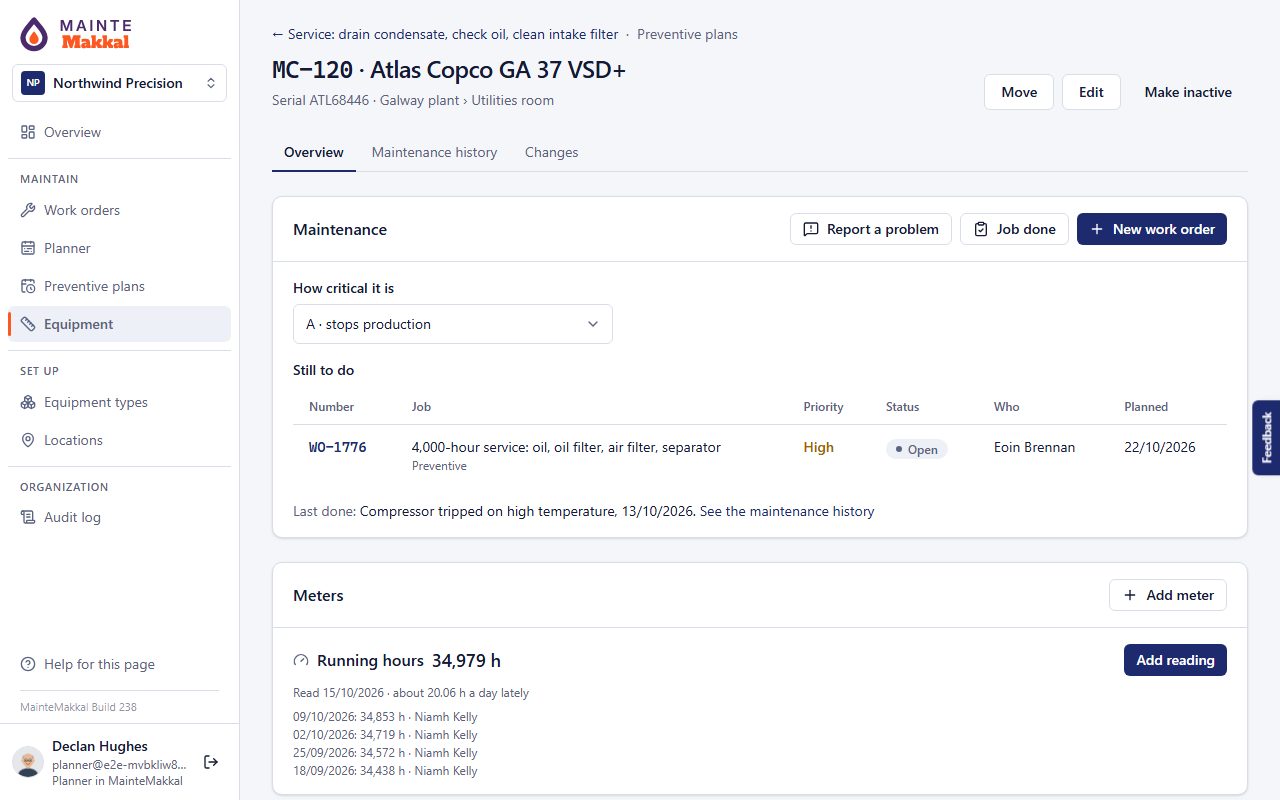
Task: Click the sign-out icon beside Declan Hughes
Action: coord(211,762)
